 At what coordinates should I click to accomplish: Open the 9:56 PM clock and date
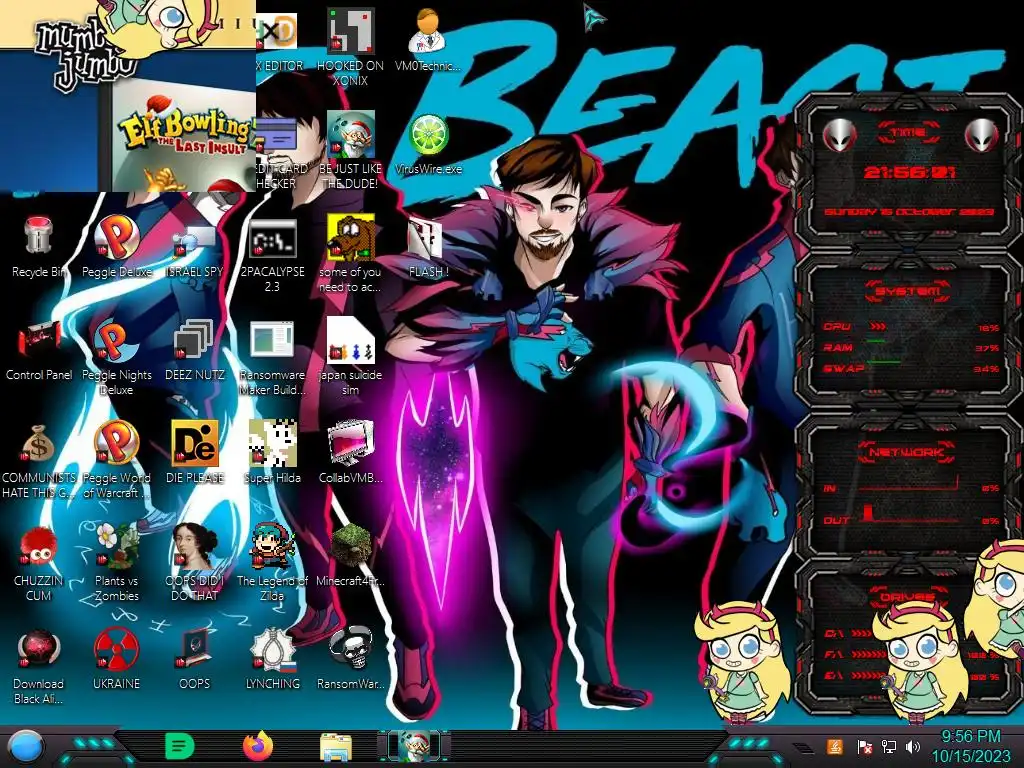click(x=970, y=747)
